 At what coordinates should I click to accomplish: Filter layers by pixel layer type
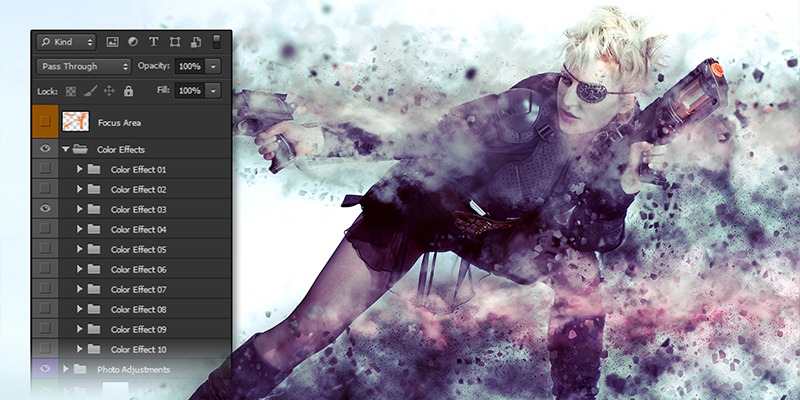(112, 42)
